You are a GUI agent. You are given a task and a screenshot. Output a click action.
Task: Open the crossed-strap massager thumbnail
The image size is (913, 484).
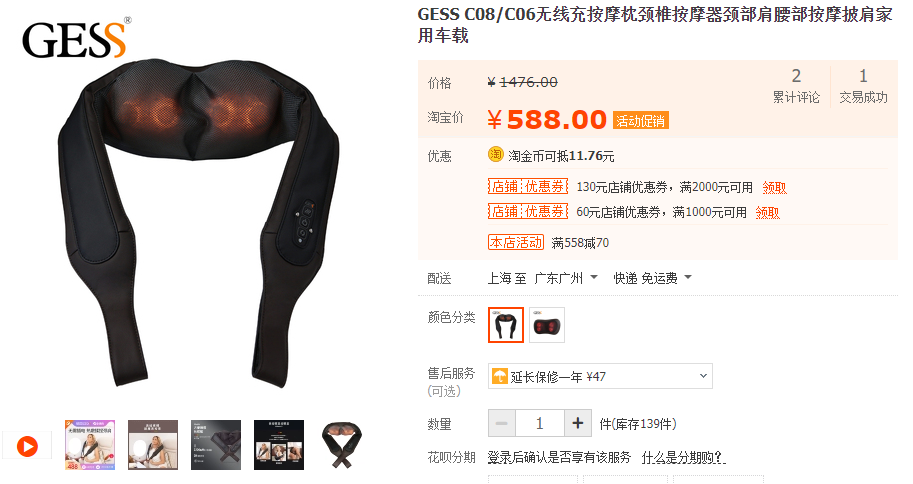pyautogui.click(x=342, y=446)
